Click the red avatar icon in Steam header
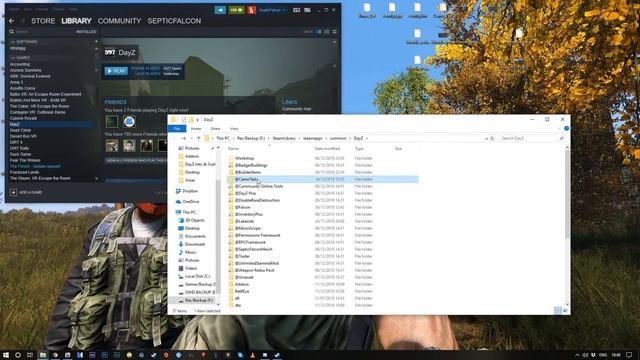640x360 pixels. click(x=251, y=10)
